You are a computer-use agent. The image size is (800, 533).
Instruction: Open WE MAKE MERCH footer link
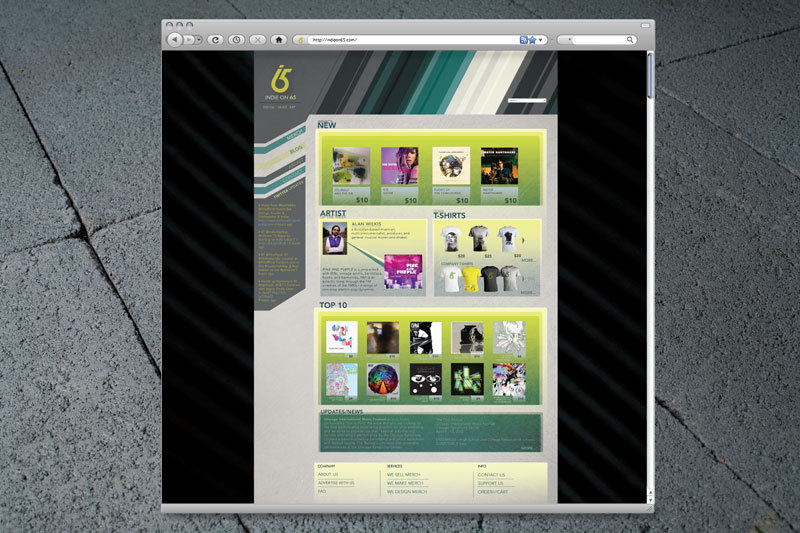click(x=405, y=484)
